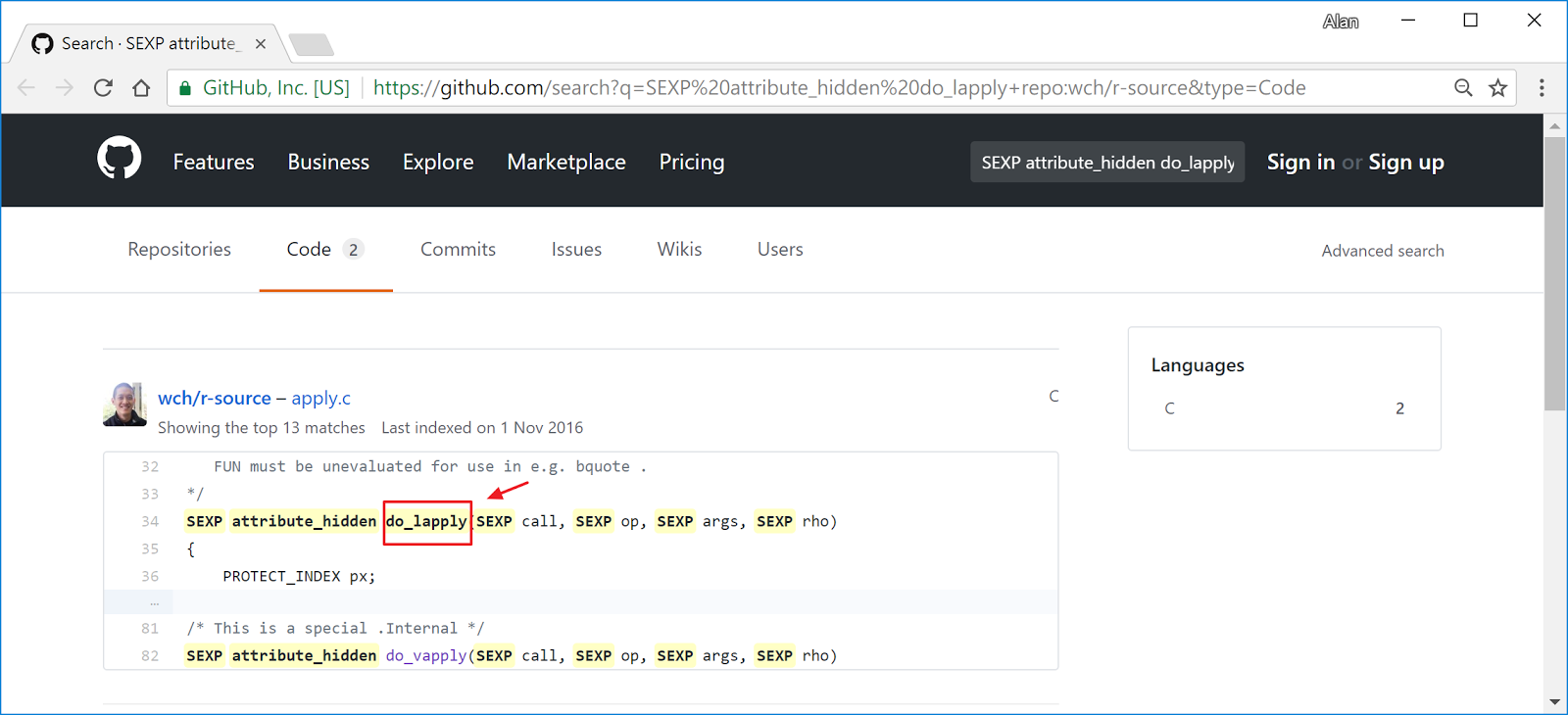The height and width of the screenshot is (715, 1568).
Task: Click do_lapply function name in line 34
Action: pyautogui.click(x=426, y=521)
